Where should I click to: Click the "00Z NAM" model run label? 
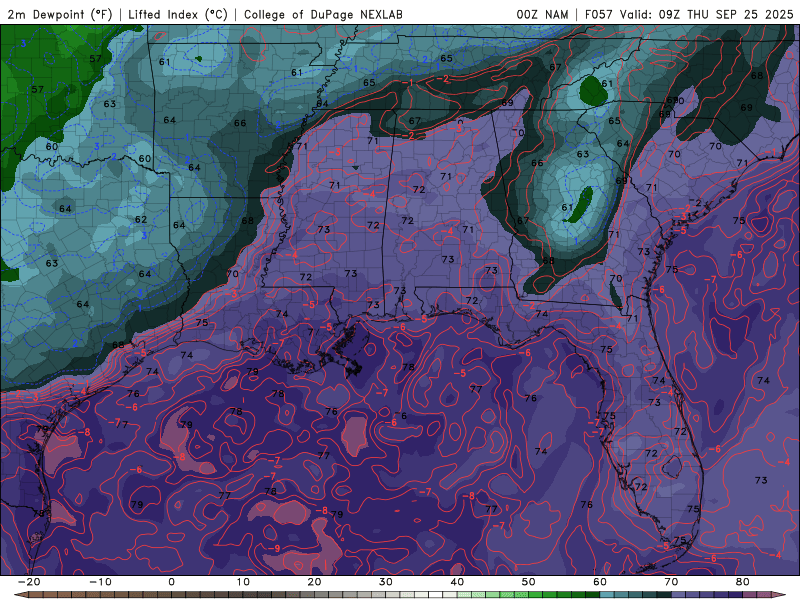click(x=542, y=14)
